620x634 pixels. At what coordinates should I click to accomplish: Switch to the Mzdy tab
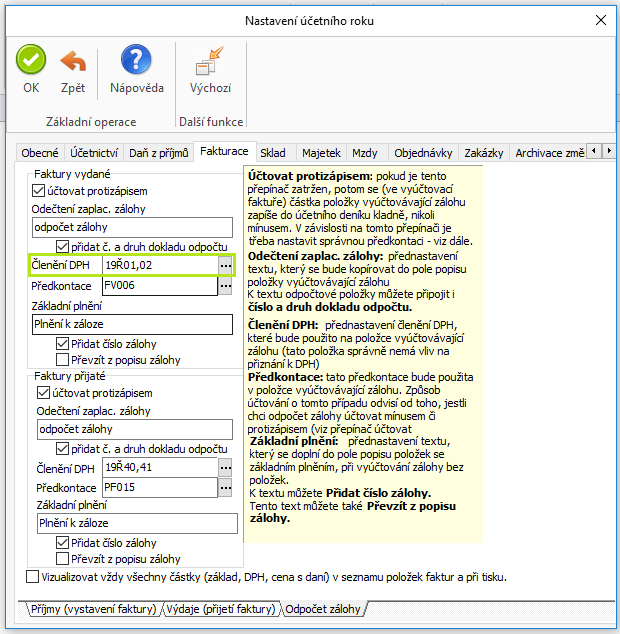tap(365, 153)
